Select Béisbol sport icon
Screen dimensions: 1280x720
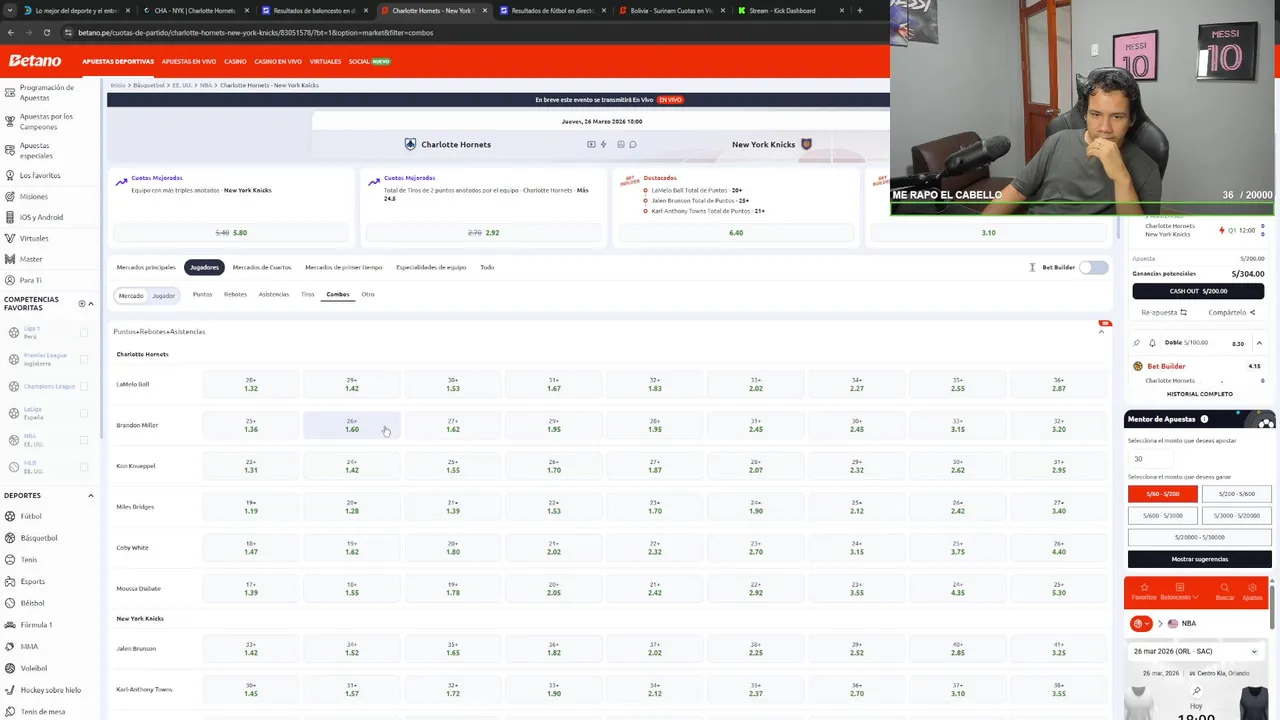point(10,603)
